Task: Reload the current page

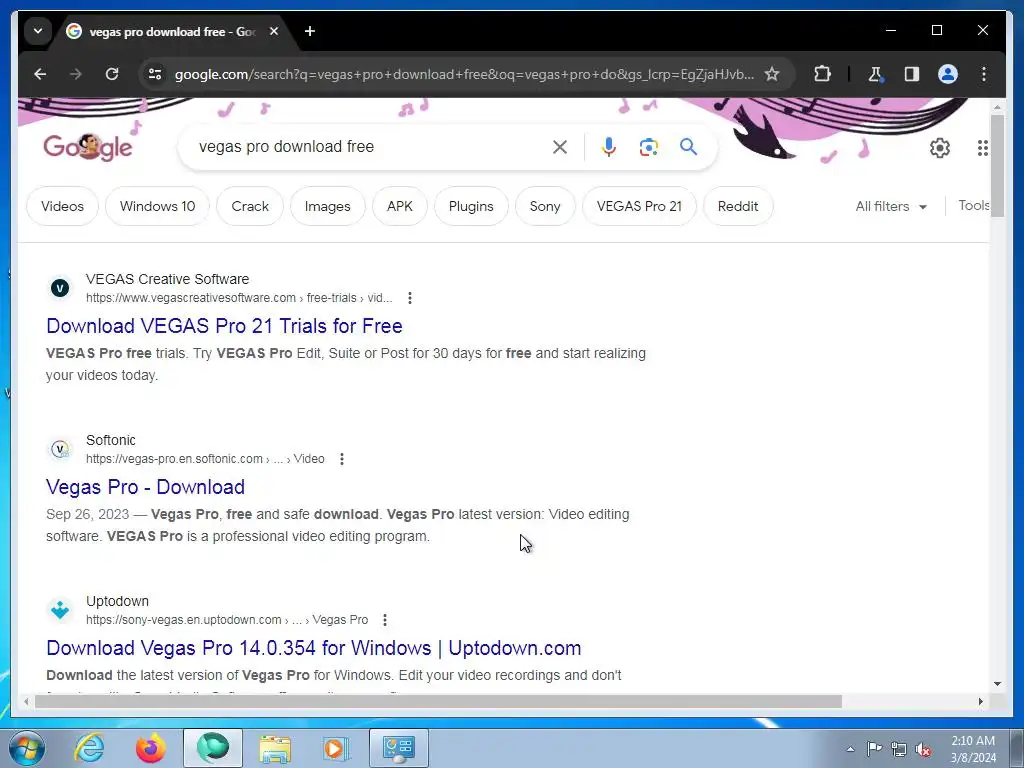Action: [x=112, y=74]
